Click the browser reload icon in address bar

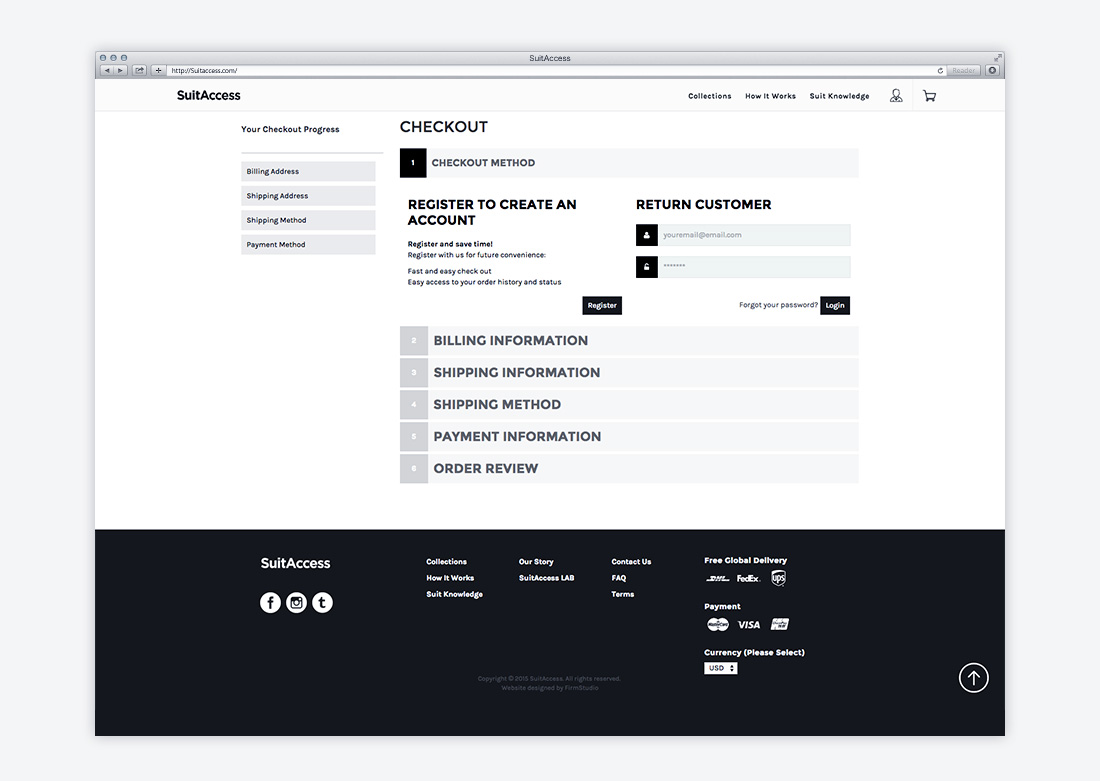click(x=940, y=71)
